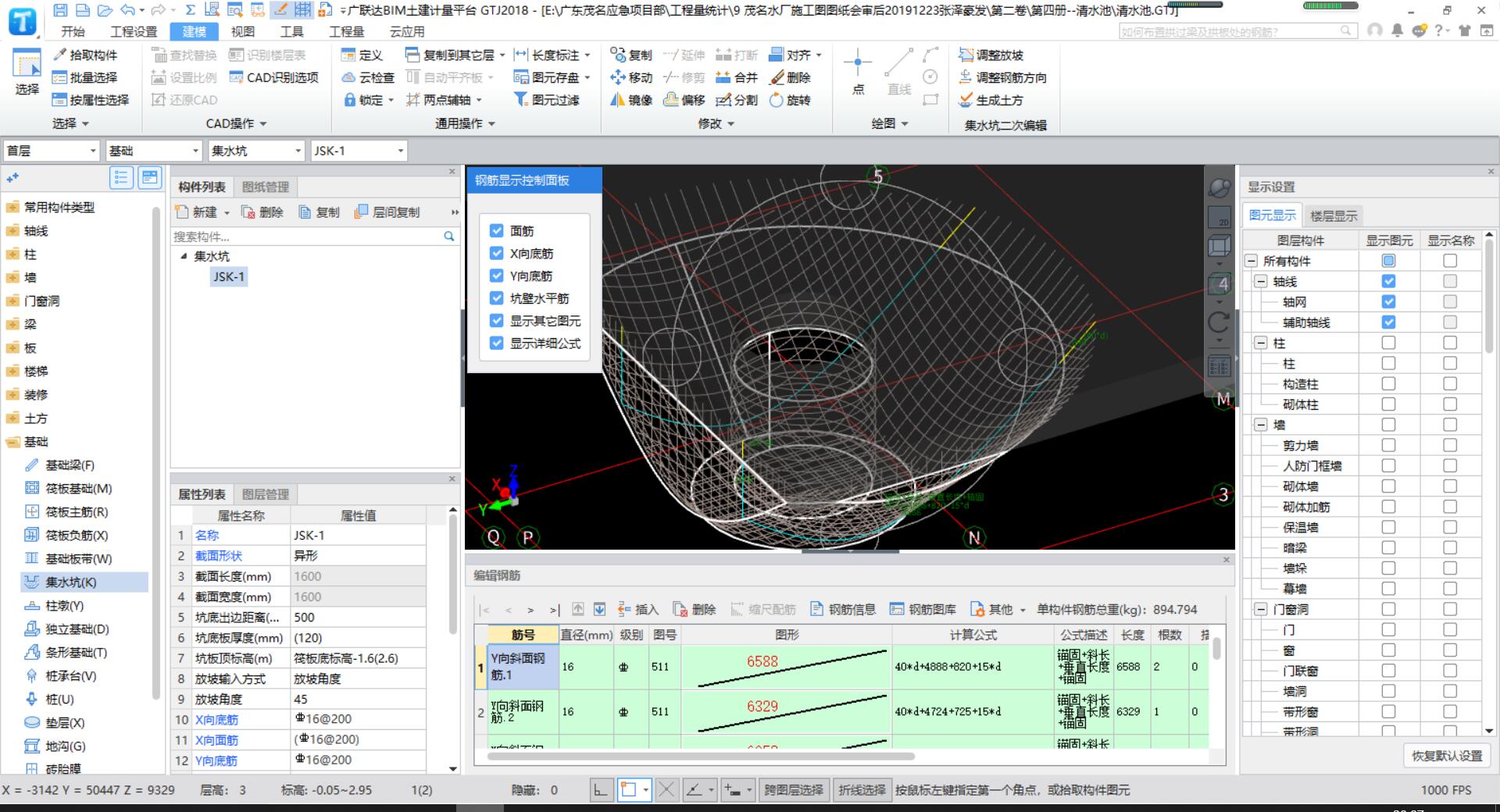Select the 点 point draw tool
This screenshot has height=812, width=1500.
(x=858, y=72)
